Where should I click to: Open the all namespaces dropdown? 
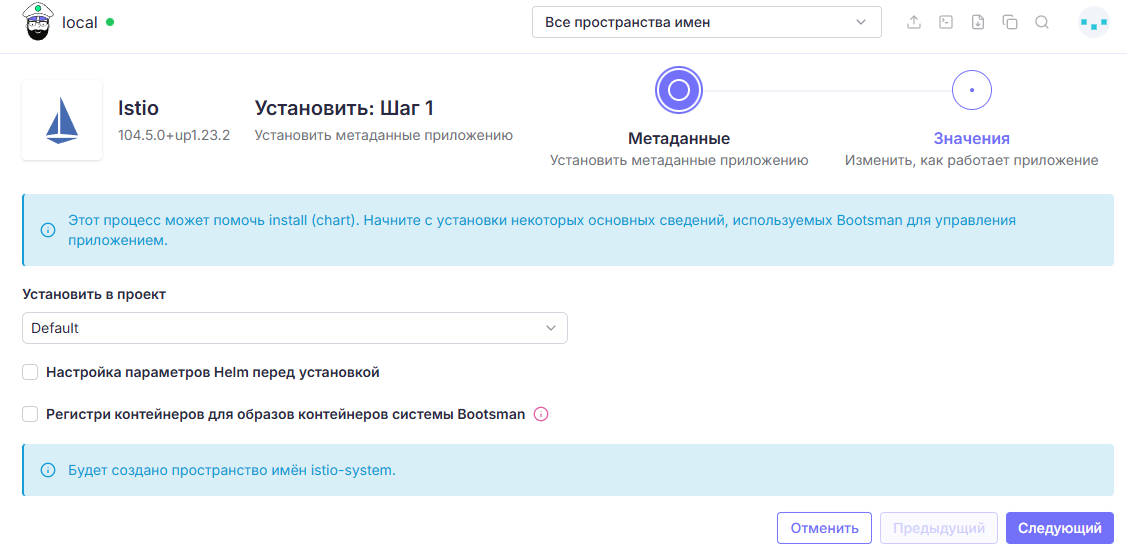(x=707, y=22)
